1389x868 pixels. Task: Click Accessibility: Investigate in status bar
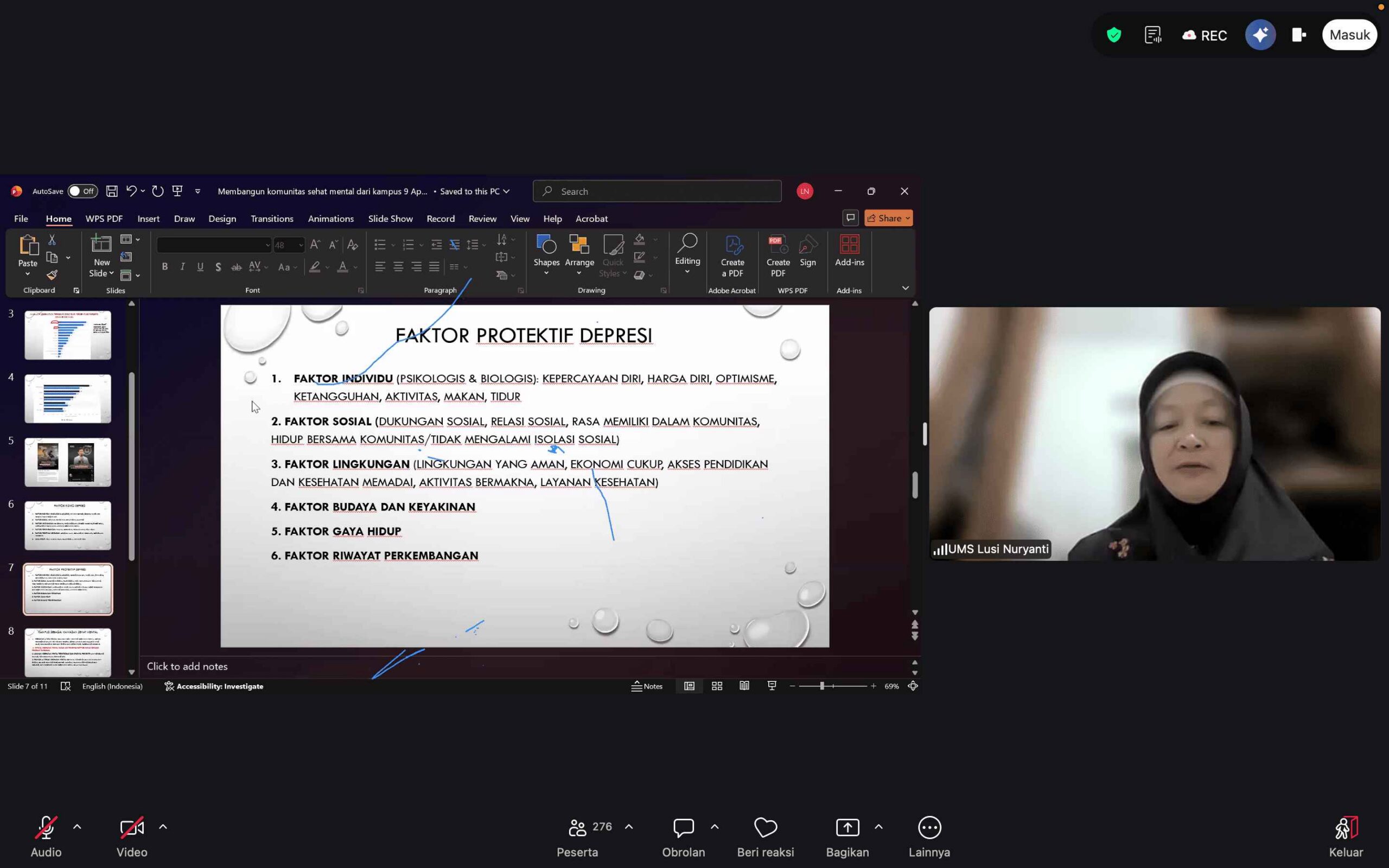214,686
